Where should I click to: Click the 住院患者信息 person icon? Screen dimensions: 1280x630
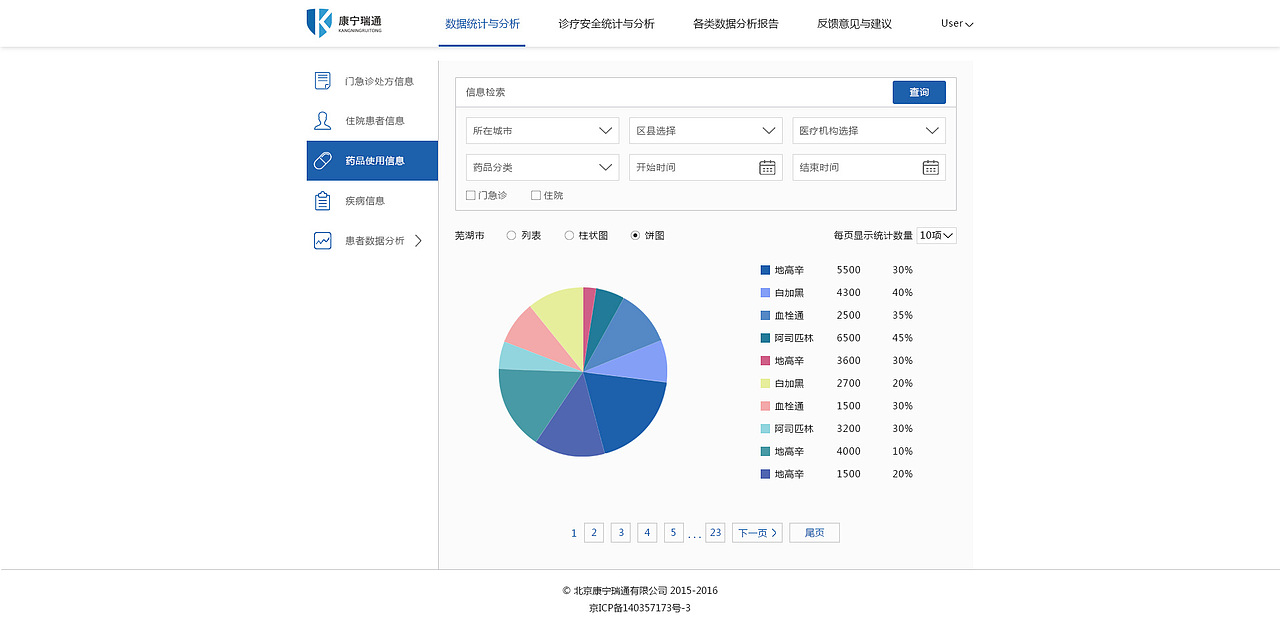pyautogui.click(x=322, y=121)
